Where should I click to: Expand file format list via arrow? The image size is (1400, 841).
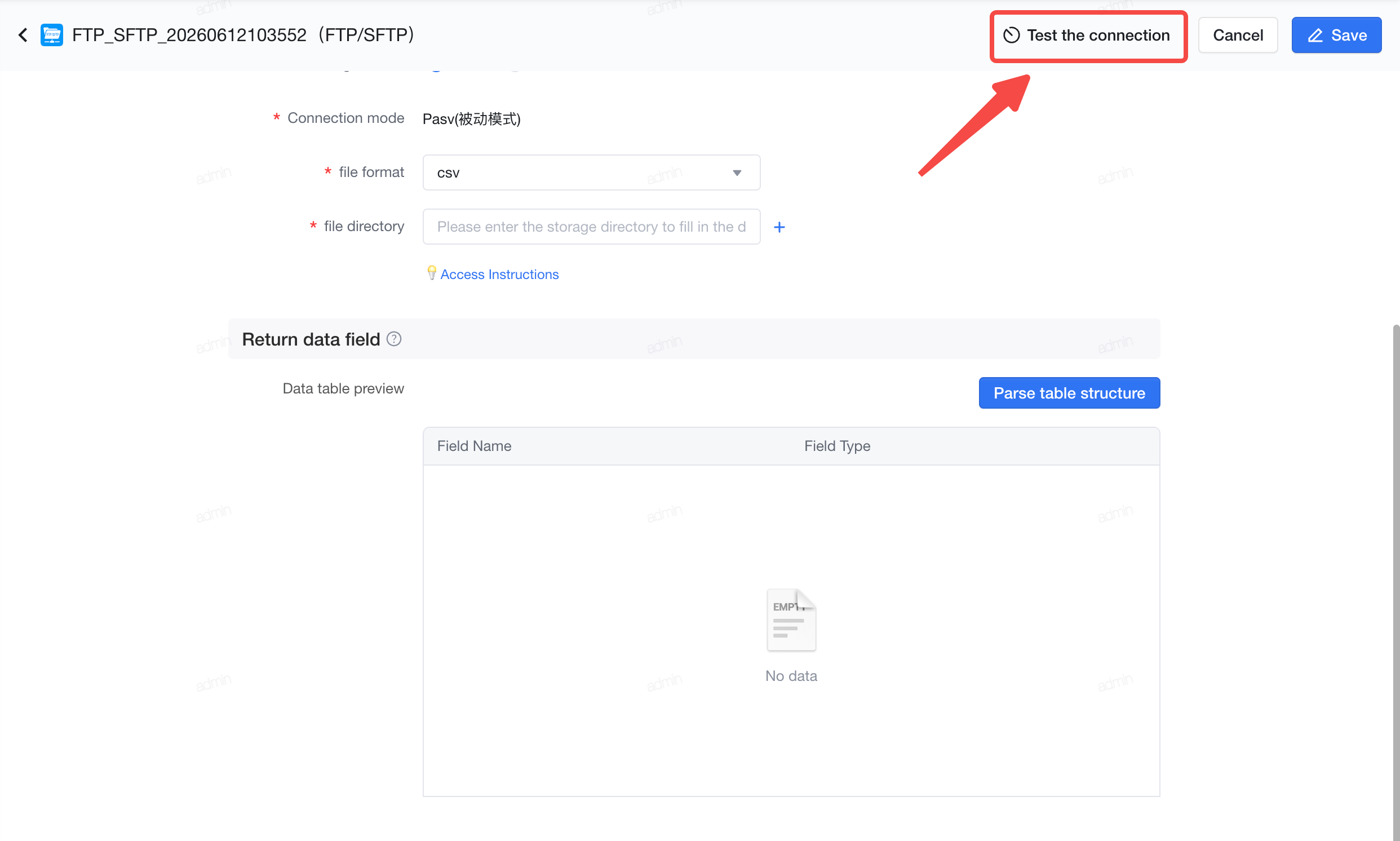[737, 173]
